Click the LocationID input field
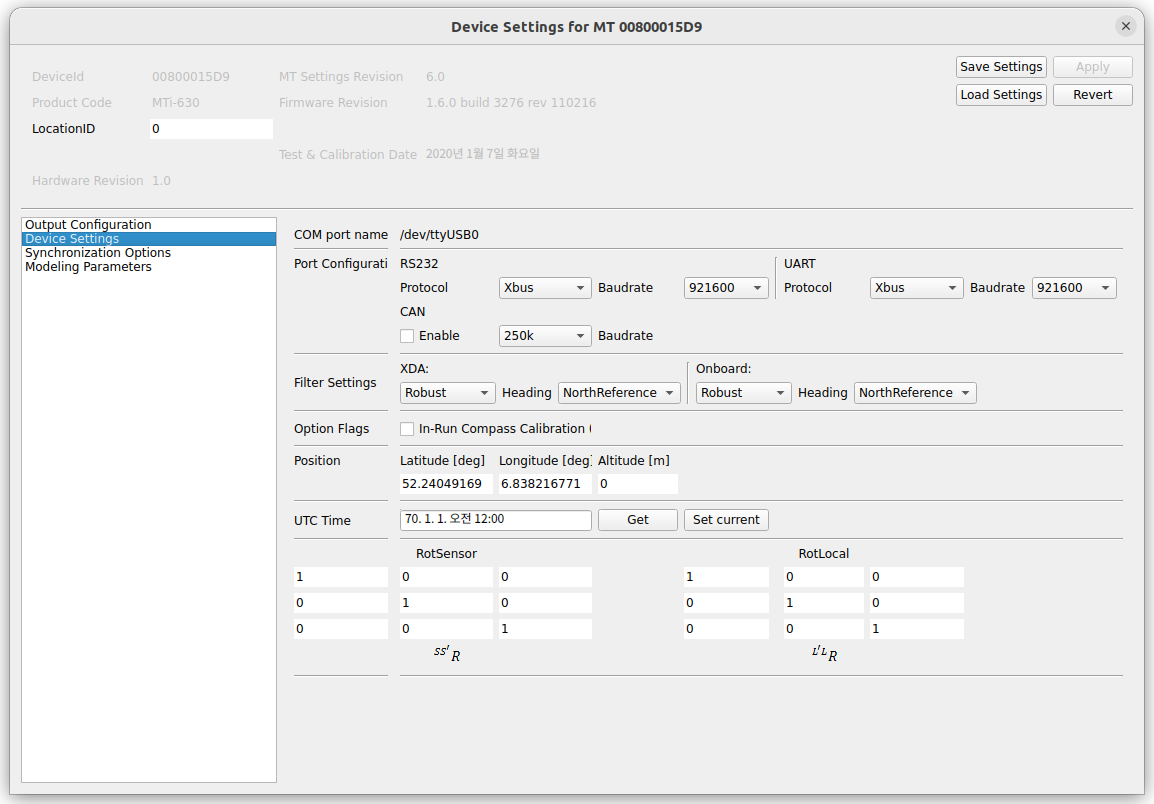The image size is (1154, 804). 211,129
